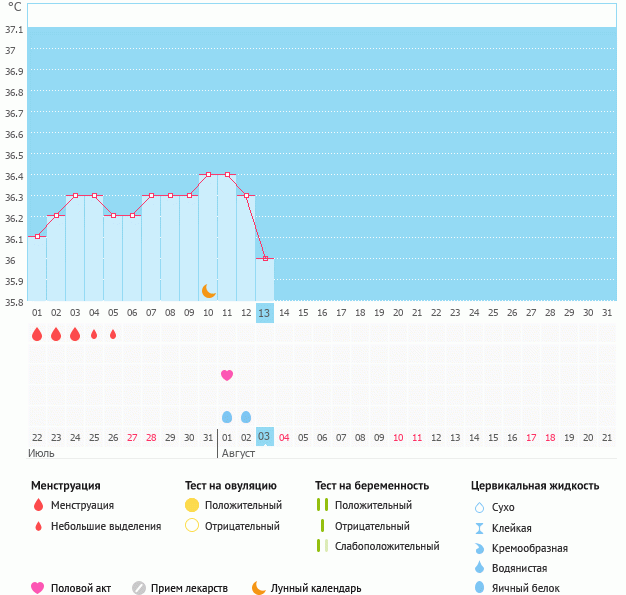
Task: Click the menstruation drop on cycle day 03
Action: click(x=75, y=334)
